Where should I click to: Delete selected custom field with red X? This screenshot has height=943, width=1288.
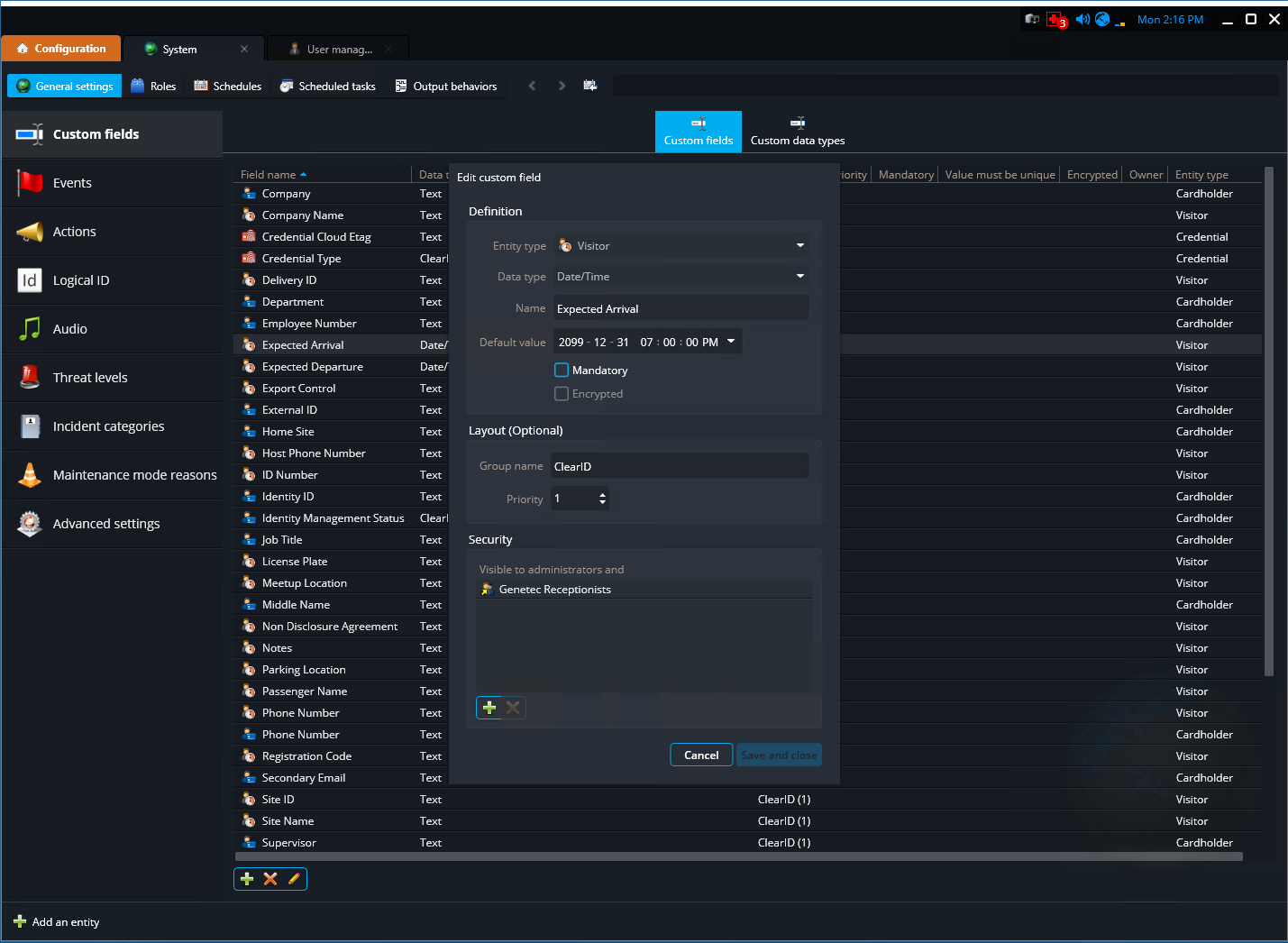coord(269,878)
